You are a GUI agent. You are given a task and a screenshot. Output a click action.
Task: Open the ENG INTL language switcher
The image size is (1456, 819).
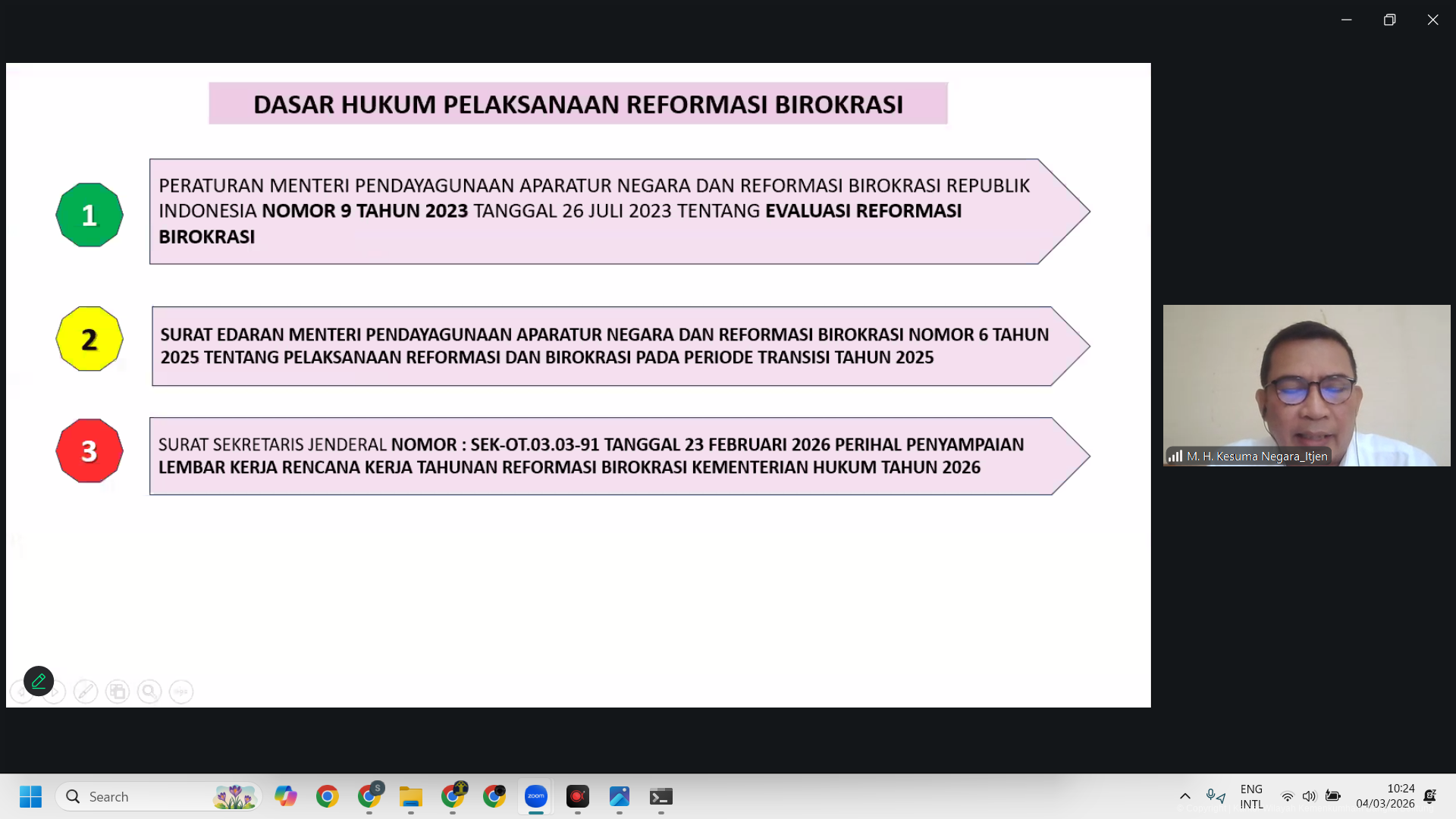[1250, 796]
